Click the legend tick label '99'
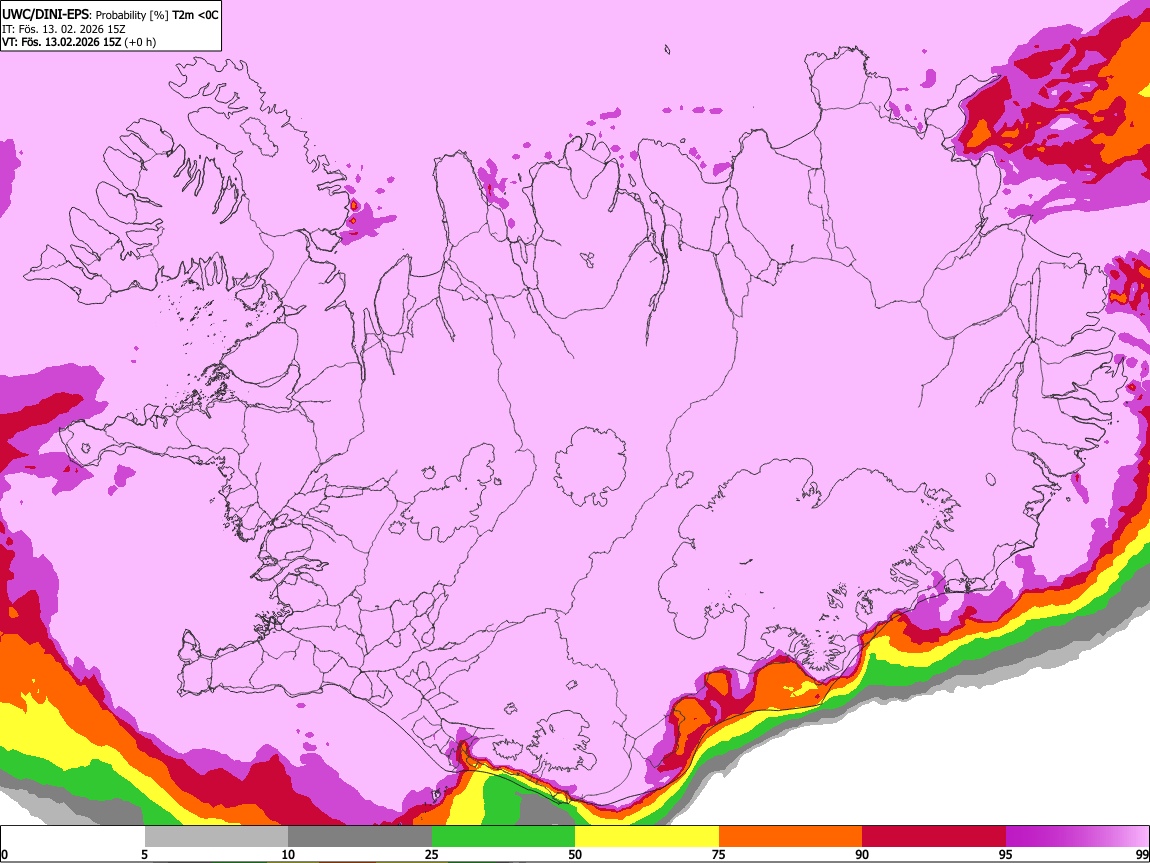This screenshot has height=863, width=1150. [1141, 854]
